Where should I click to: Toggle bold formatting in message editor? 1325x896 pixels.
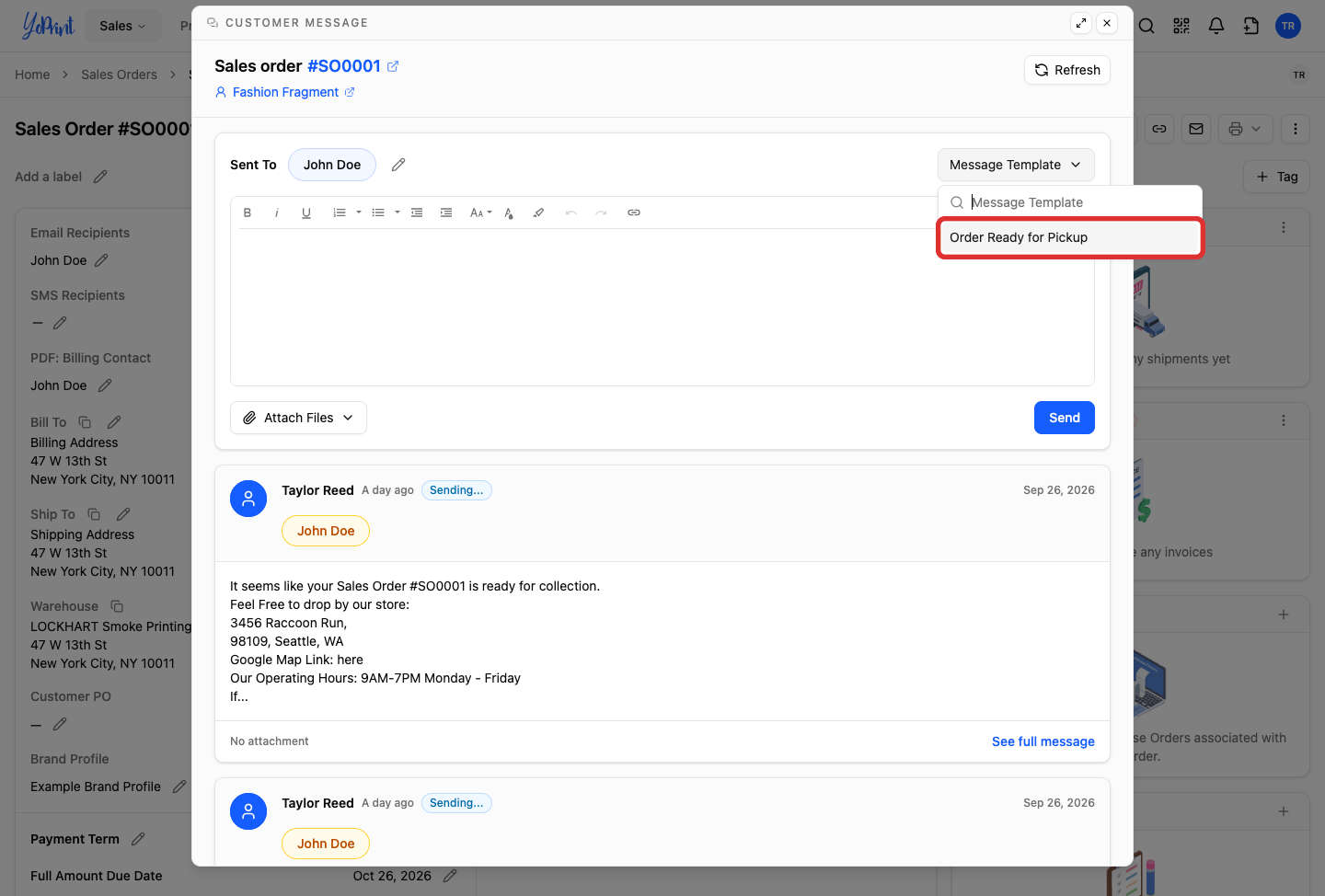coord(248,213)
